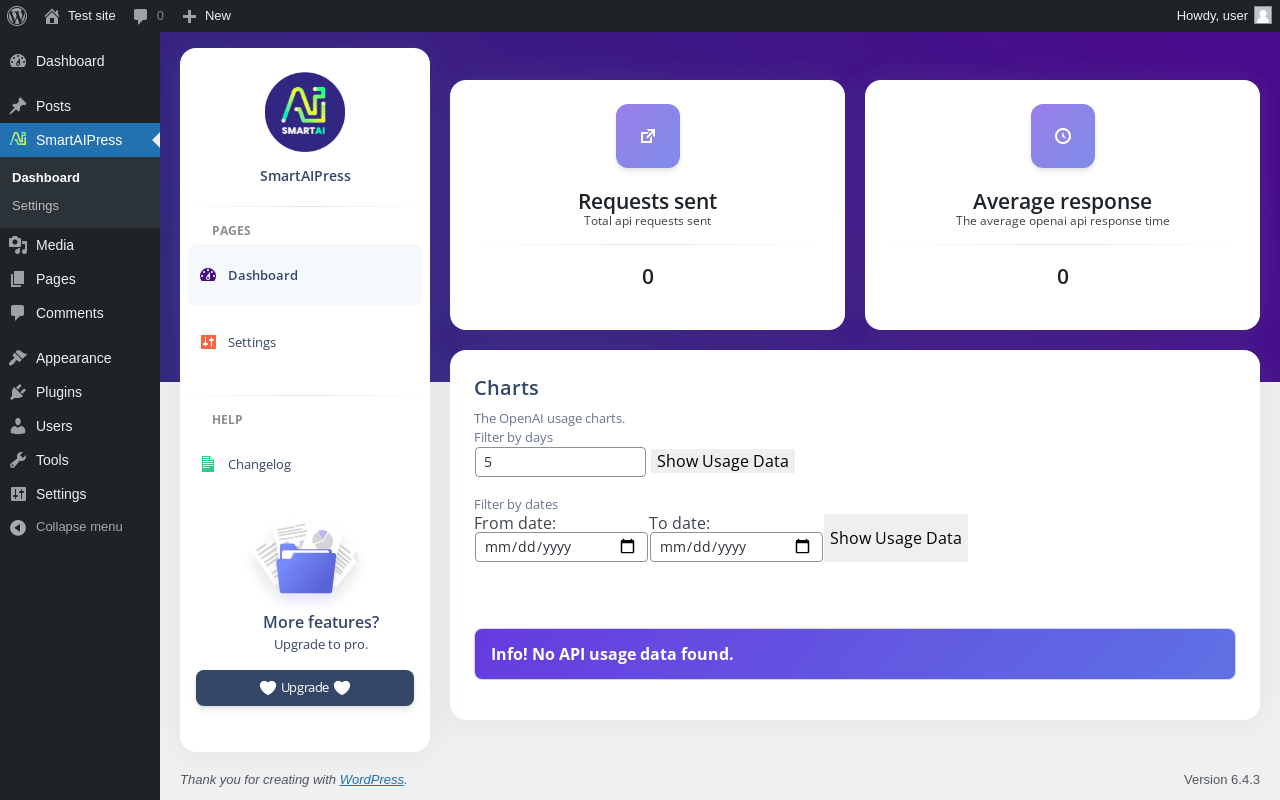This screenshot has height=800, width=1280.
Task: Open the comments bubble icon in admin bar
Action: [x=141, y=16]
